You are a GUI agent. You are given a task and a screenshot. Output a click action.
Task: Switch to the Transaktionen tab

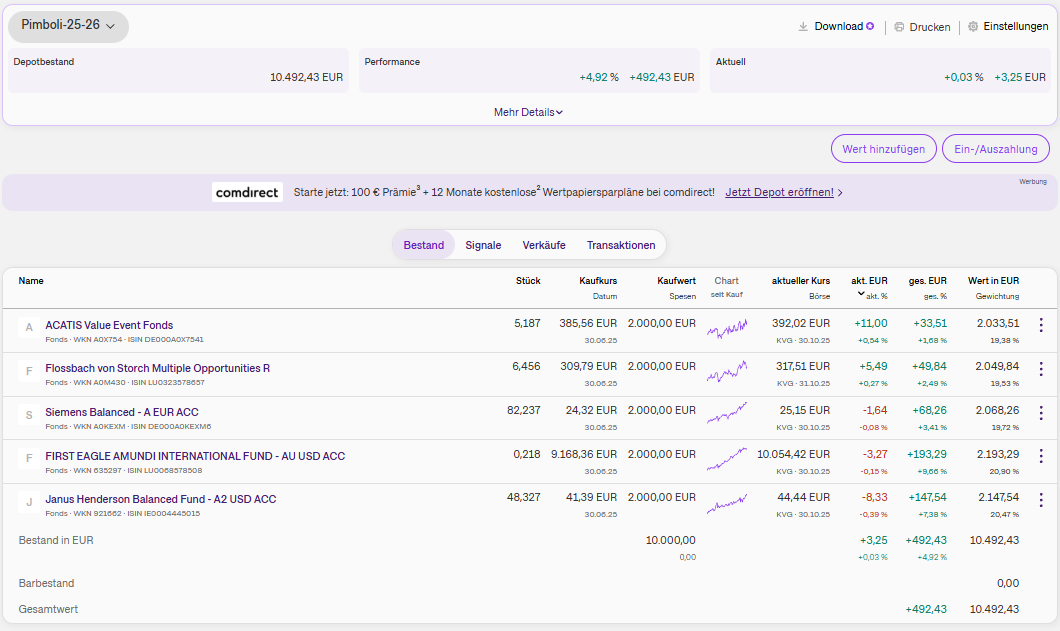pos(621,245)
